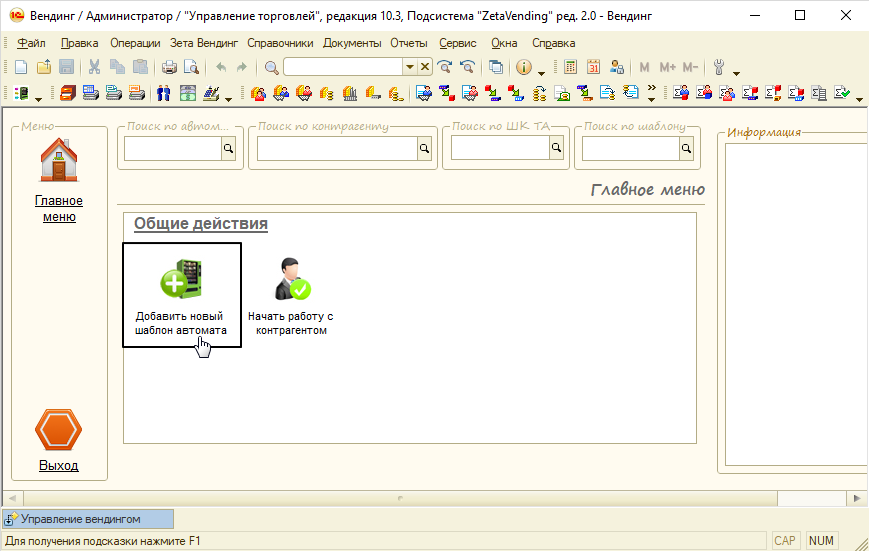The image size is (869, 551).
Task: Click the find next icon
Action: 444,67
